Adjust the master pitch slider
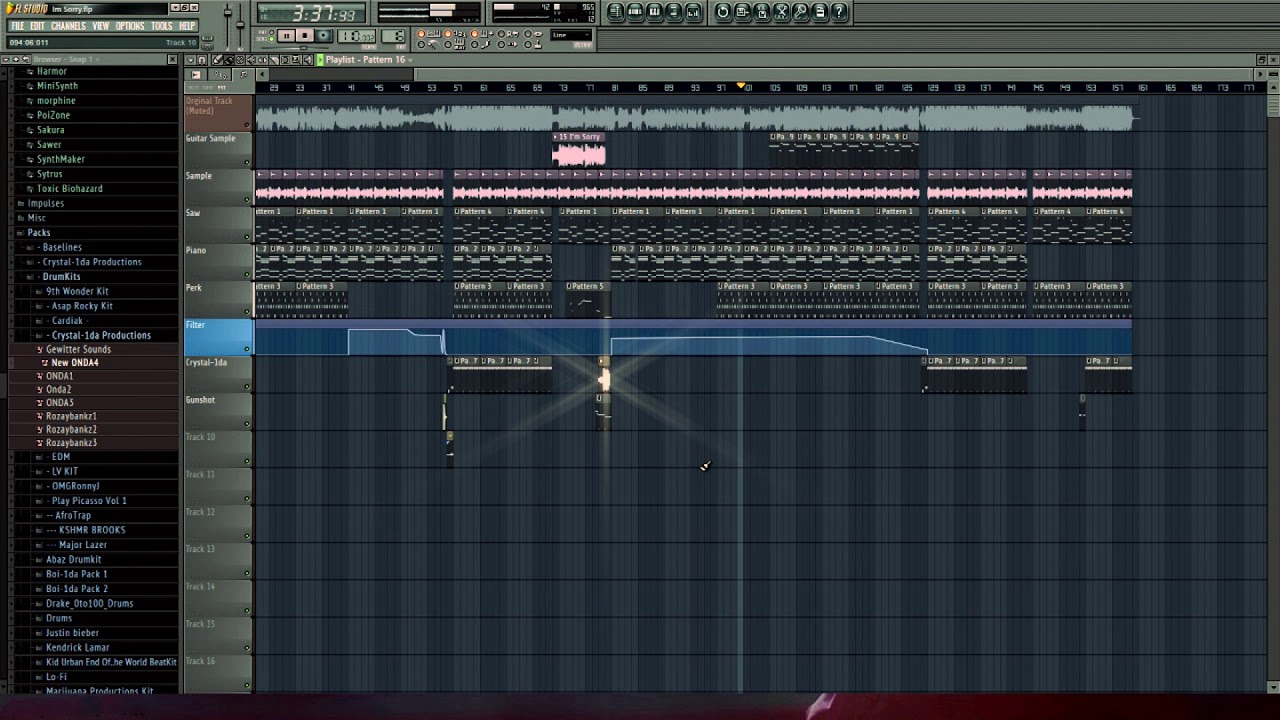The image size is (1280, 720). (x=240, y=24)
